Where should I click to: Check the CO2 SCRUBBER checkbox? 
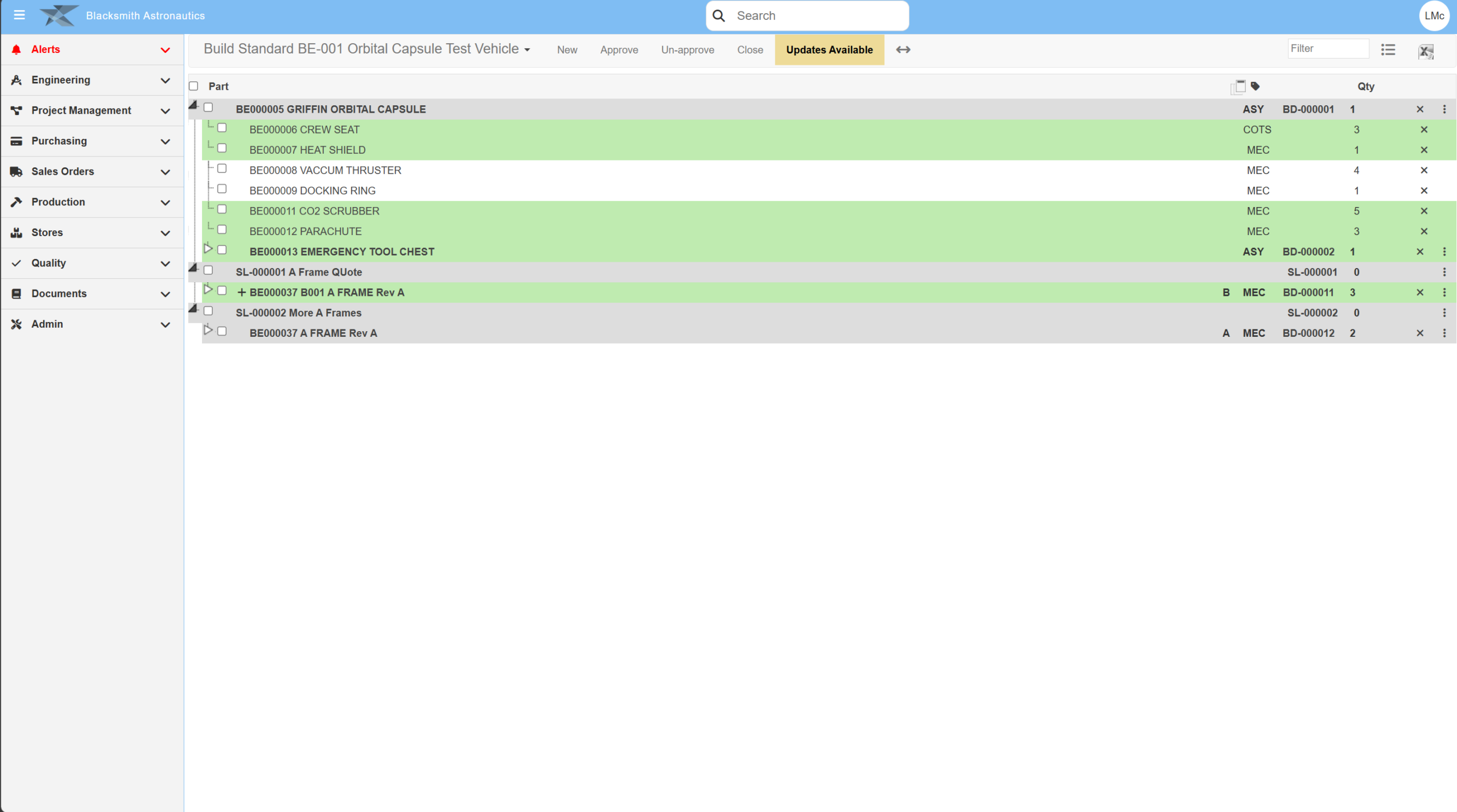click(x=222, y=209)
